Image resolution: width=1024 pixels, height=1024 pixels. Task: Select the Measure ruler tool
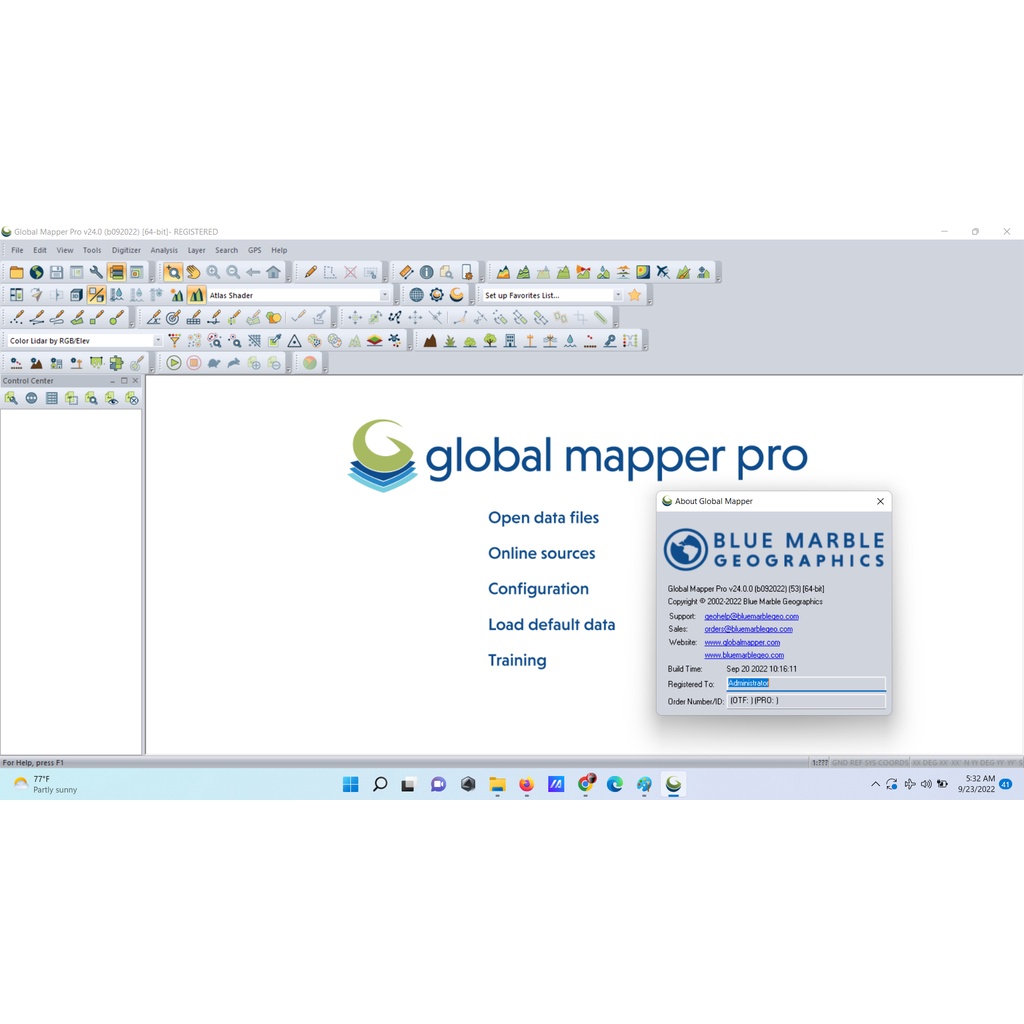pyautogui.click(x=406, y=272)
